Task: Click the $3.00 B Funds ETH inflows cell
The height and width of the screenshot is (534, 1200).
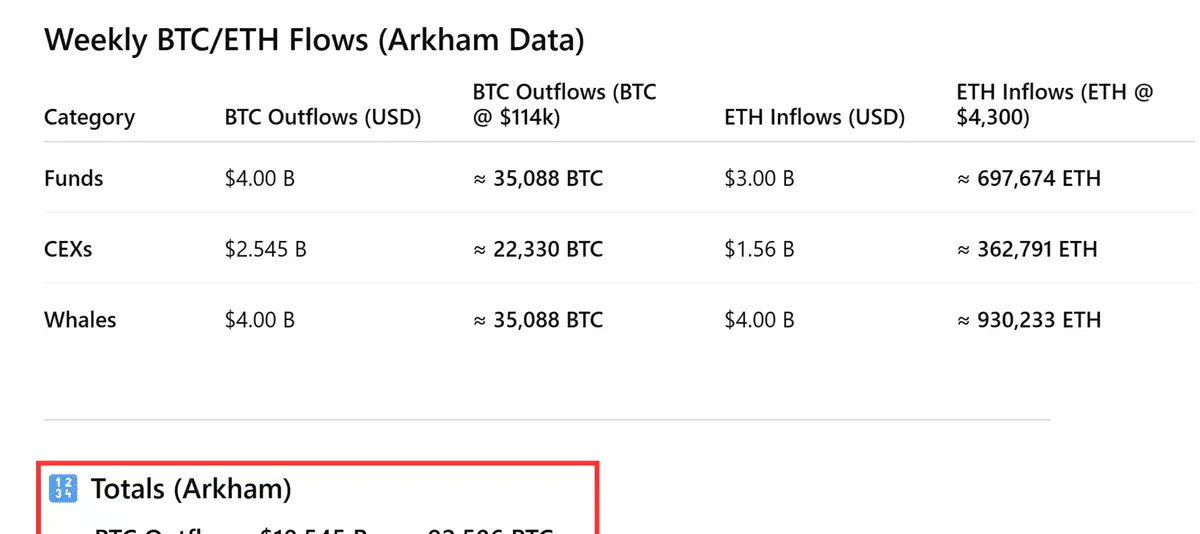Action: coord(759,179)
